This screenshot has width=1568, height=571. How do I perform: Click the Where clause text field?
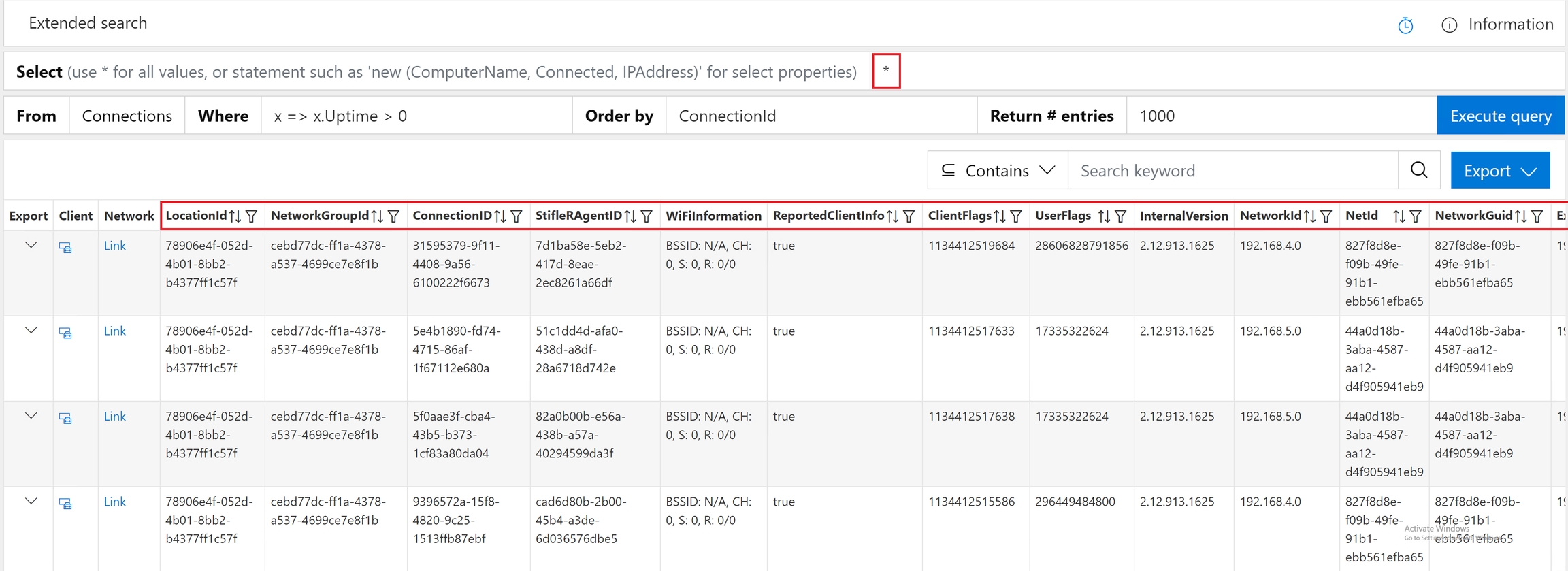(415, 116)
